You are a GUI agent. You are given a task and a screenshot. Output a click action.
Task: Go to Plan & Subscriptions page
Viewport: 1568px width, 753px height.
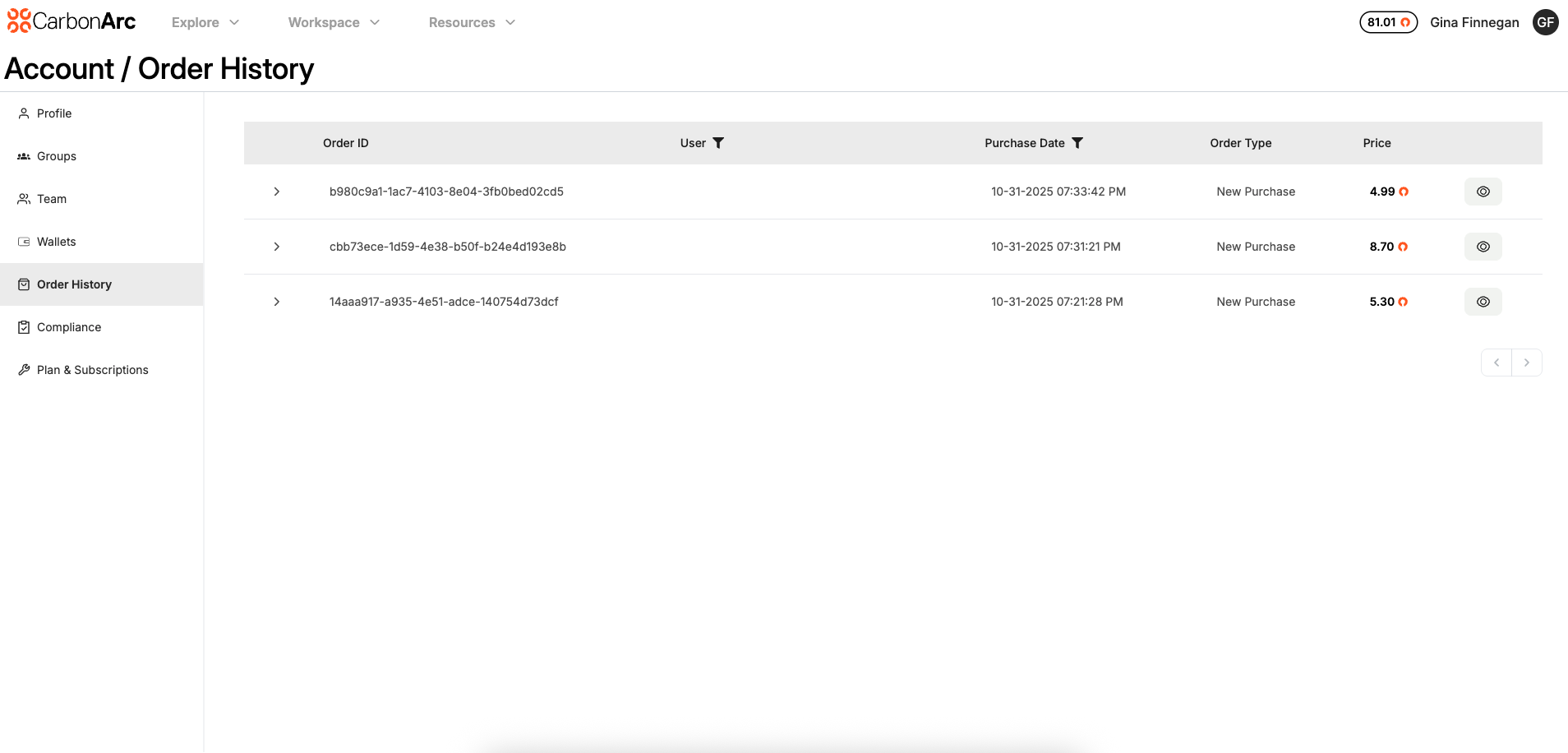coord(92,370)
